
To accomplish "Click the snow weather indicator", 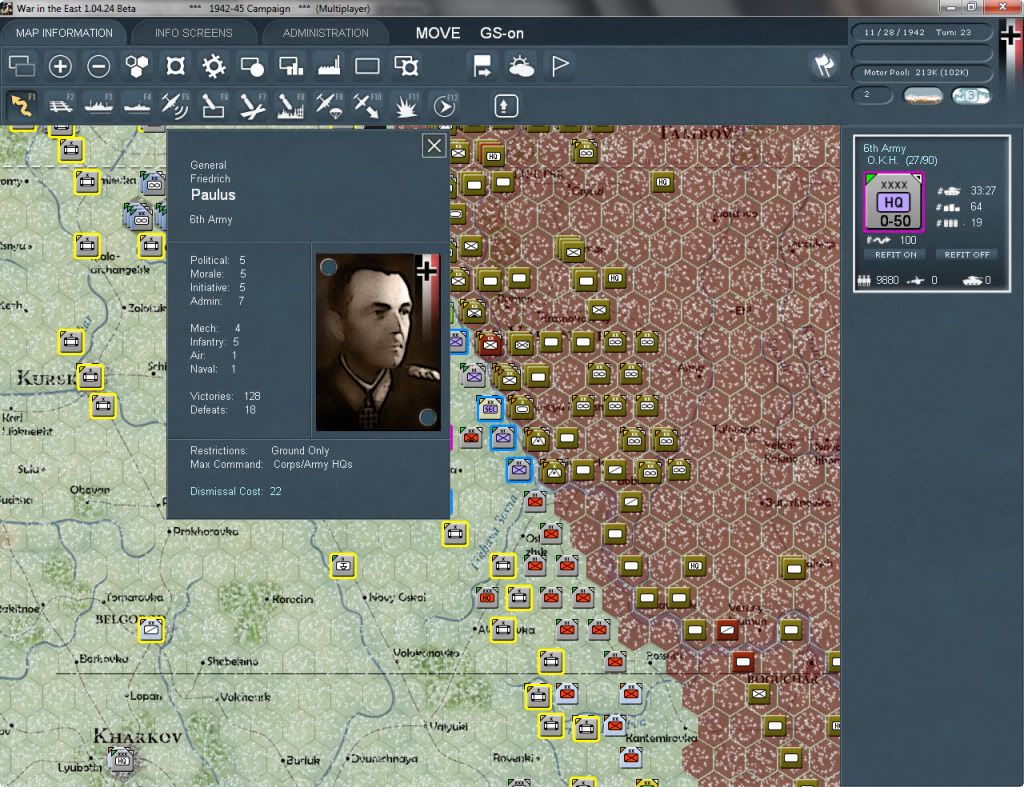I will tap(970, 96).
